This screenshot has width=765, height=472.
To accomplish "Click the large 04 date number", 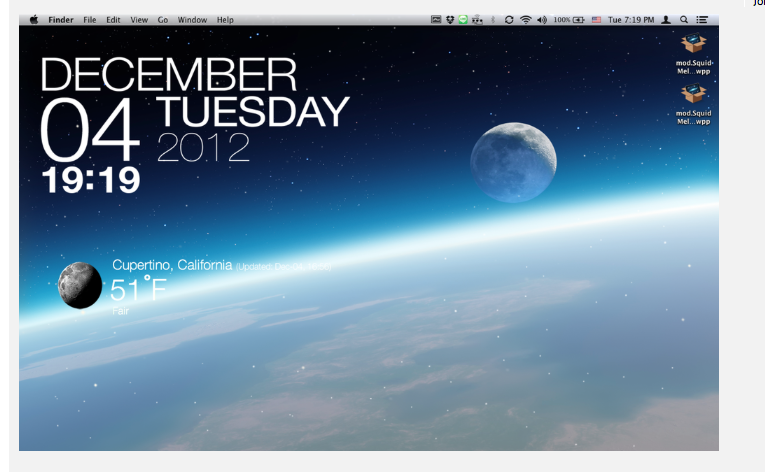I will coord(89,130).
